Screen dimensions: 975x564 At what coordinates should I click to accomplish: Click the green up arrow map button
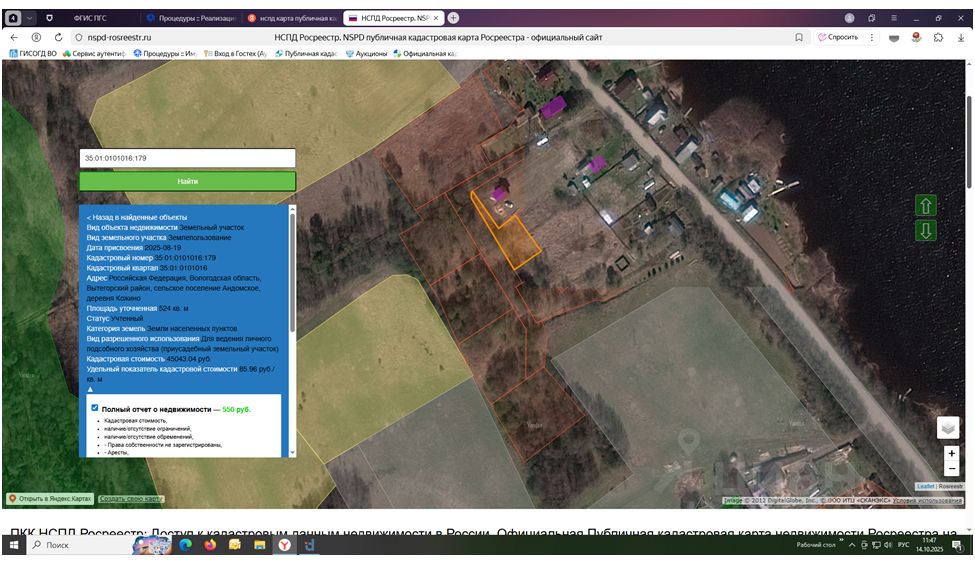click(925, 206)
